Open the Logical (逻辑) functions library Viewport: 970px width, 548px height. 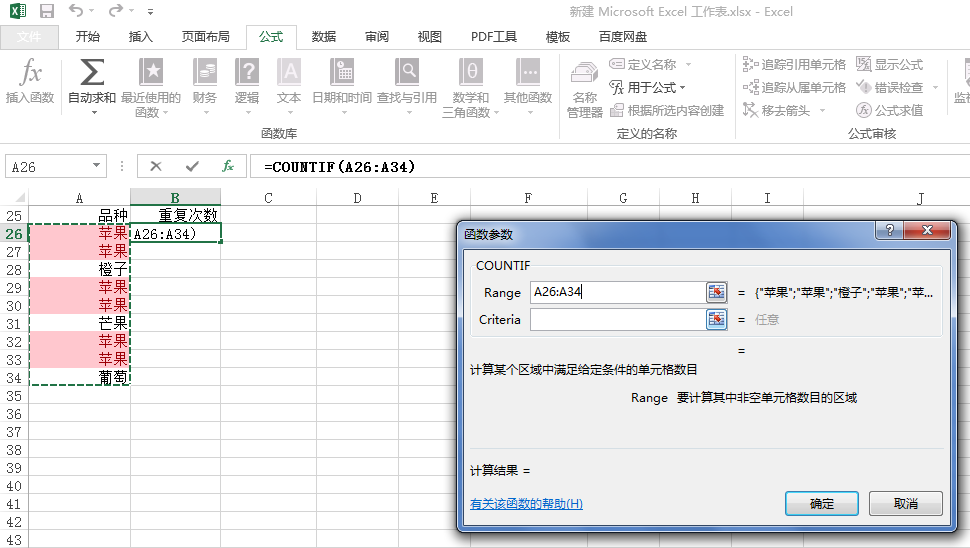[247, 86]
